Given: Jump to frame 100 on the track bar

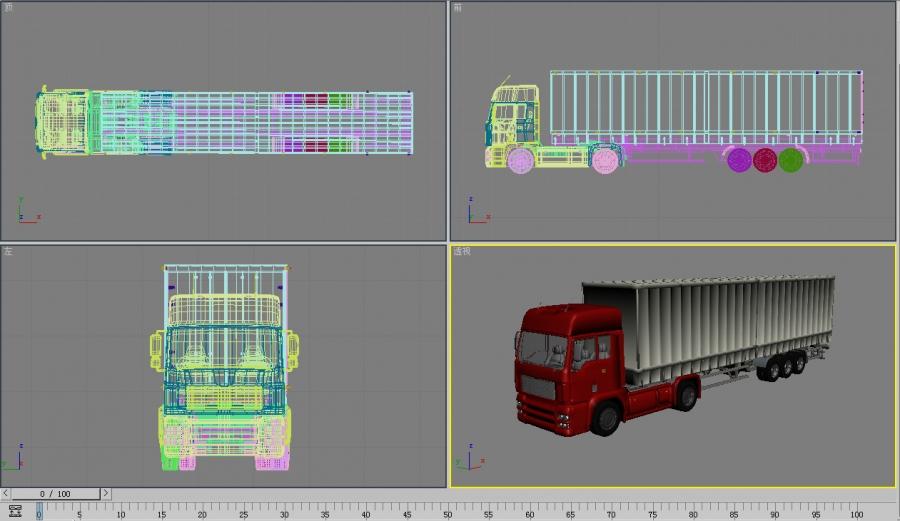Looking at the screenshot, I should [x=857, y=514].
